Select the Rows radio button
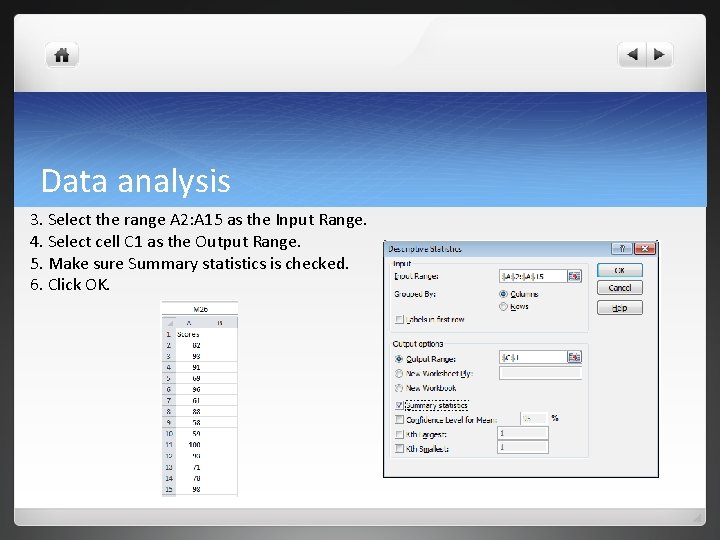 [x=503, y=306]
